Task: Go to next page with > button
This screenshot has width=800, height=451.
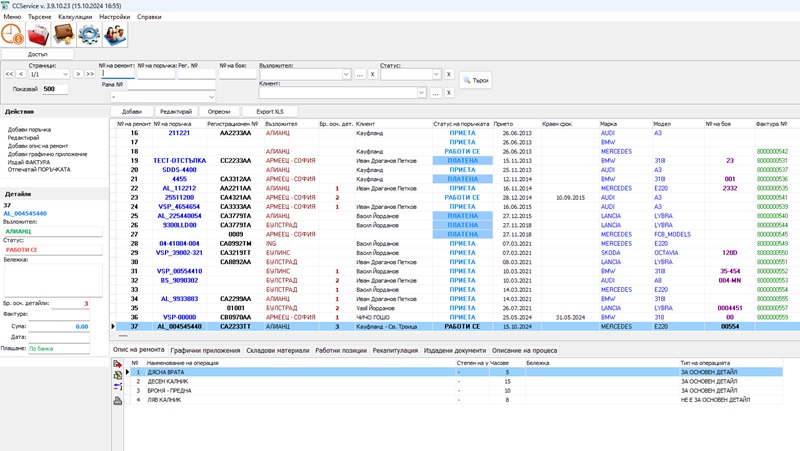Action: click(78, 74)
